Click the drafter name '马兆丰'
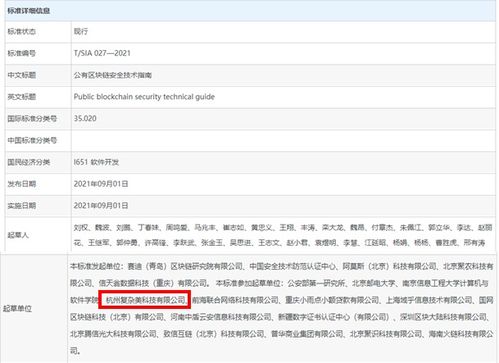 pyautogui.click(x=205, y=228)
